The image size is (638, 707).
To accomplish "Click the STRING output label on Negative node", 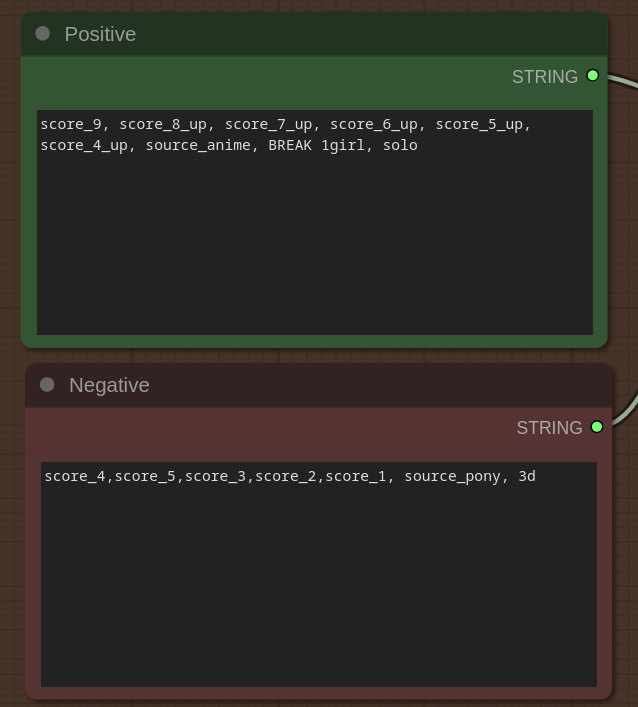I will (549, 428).
